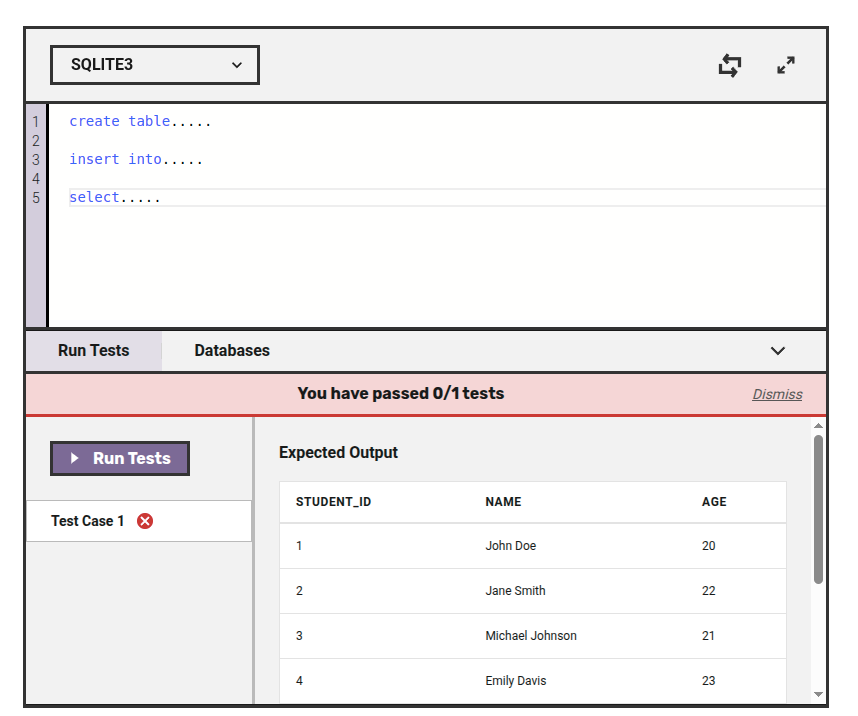Viewport: 858px width, 716px height.
Task: Click student ID 3 cell
Action: (299, 636)
